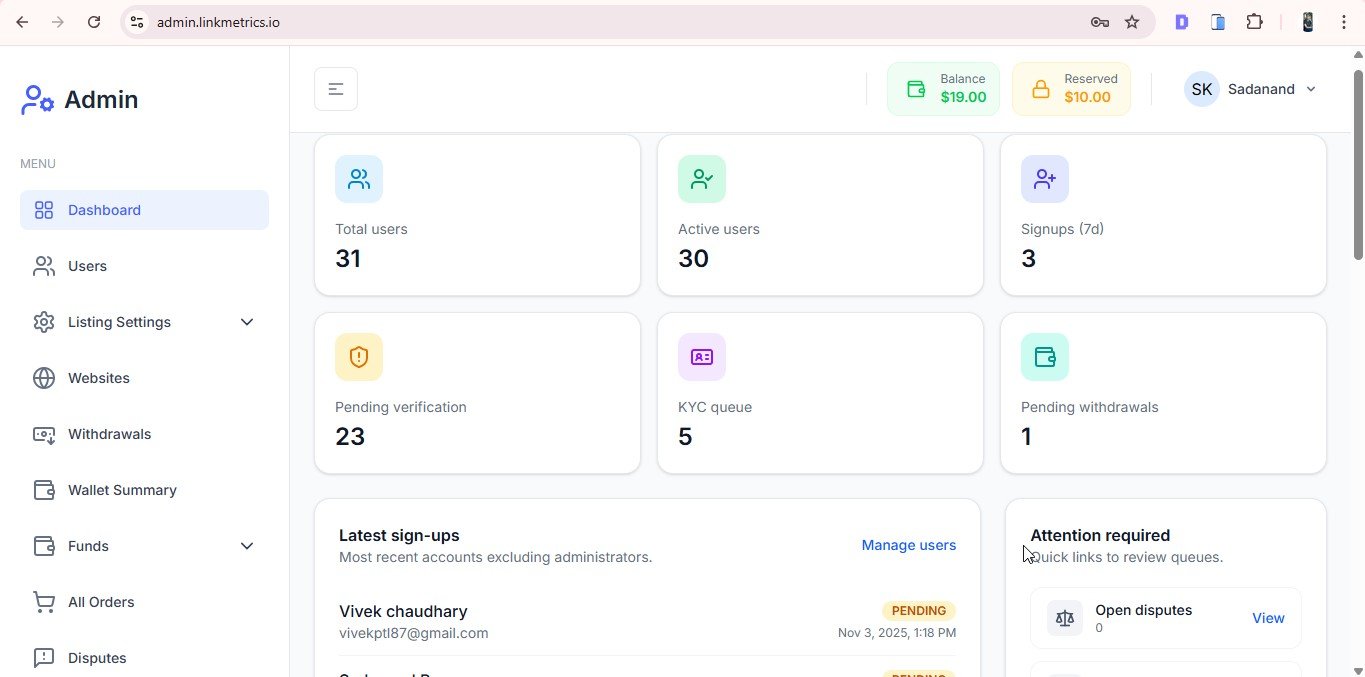Viewport: 1365px width, 677px height.
Task: Click the Active users checkmark icon
Action: (702, 179)
